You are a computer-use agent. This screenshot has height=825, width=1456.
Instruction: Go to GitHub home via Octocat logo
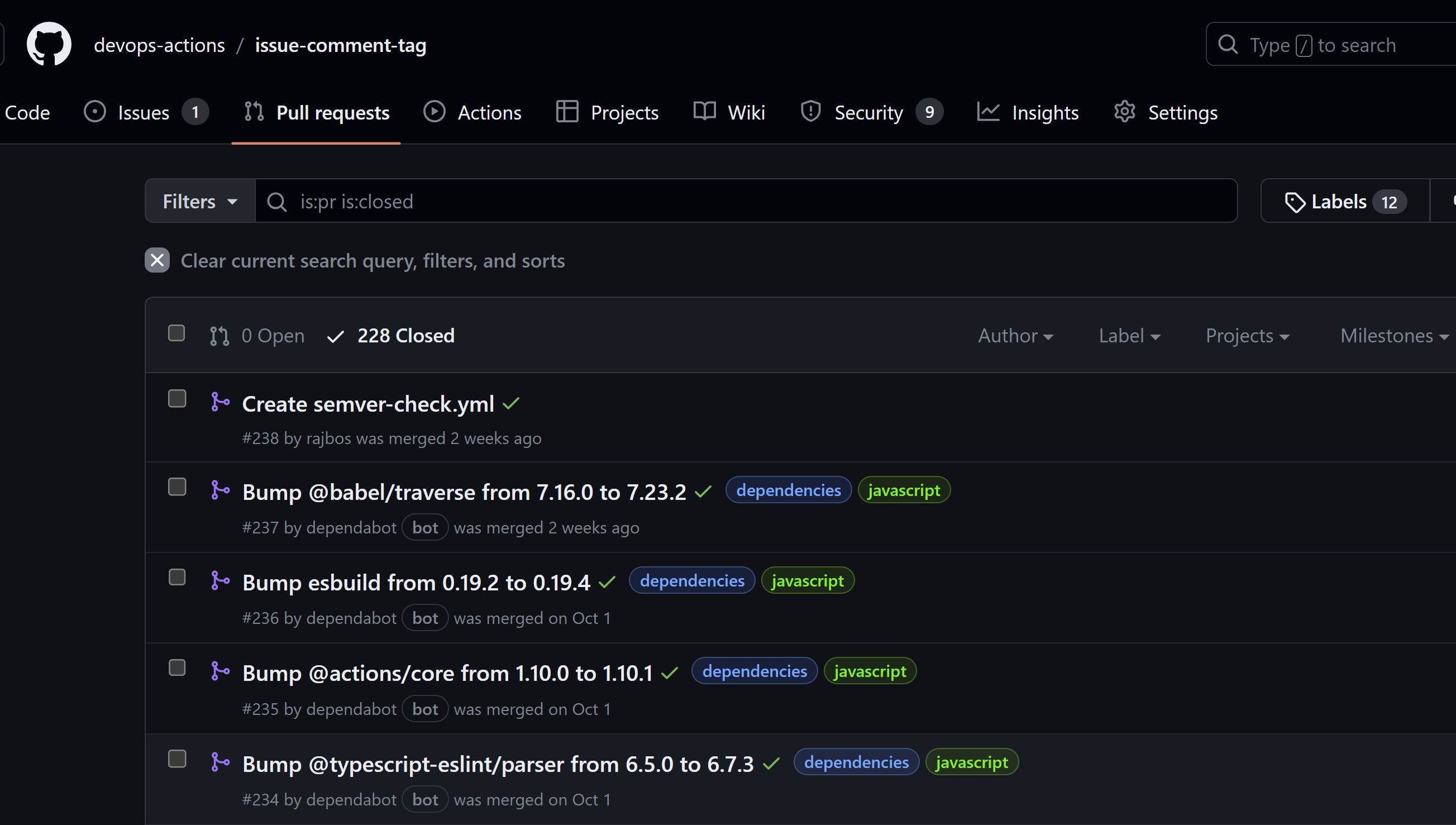pyautogui.click(x=49, y=44)
